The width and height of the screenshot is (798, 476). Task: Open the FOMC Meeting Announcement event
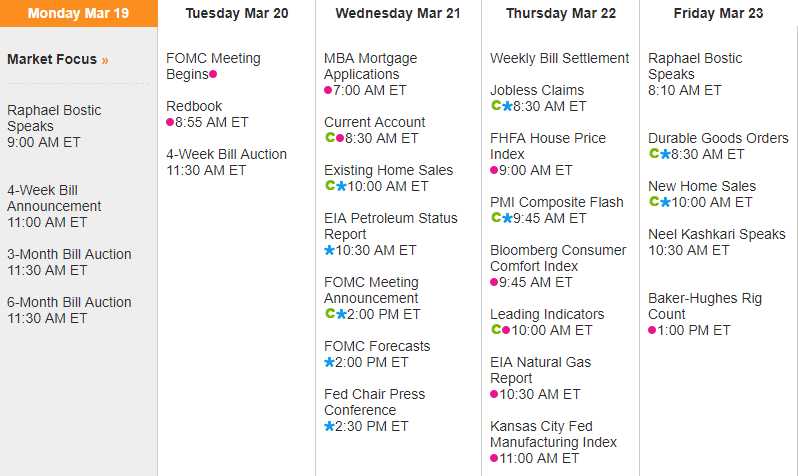[371, 290]
